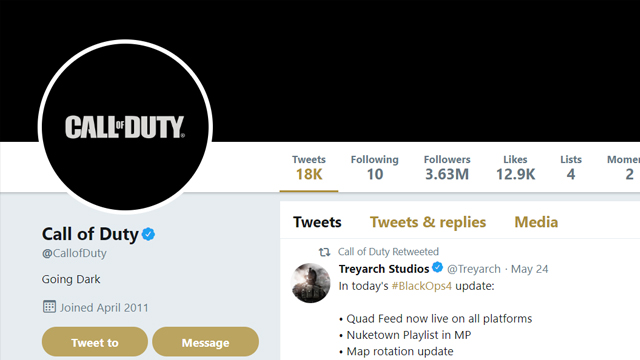The image size is (640, 360).
Task: Open the Moments stat
Action: tap(624, 168)
